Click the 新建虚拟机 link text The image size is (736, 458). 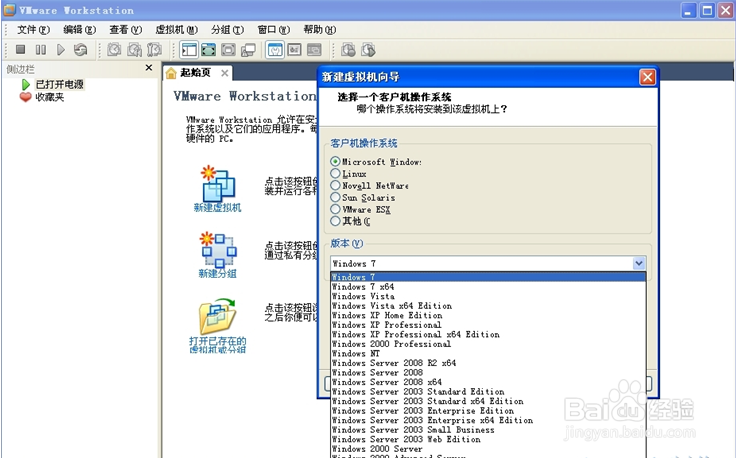point(217,207)
